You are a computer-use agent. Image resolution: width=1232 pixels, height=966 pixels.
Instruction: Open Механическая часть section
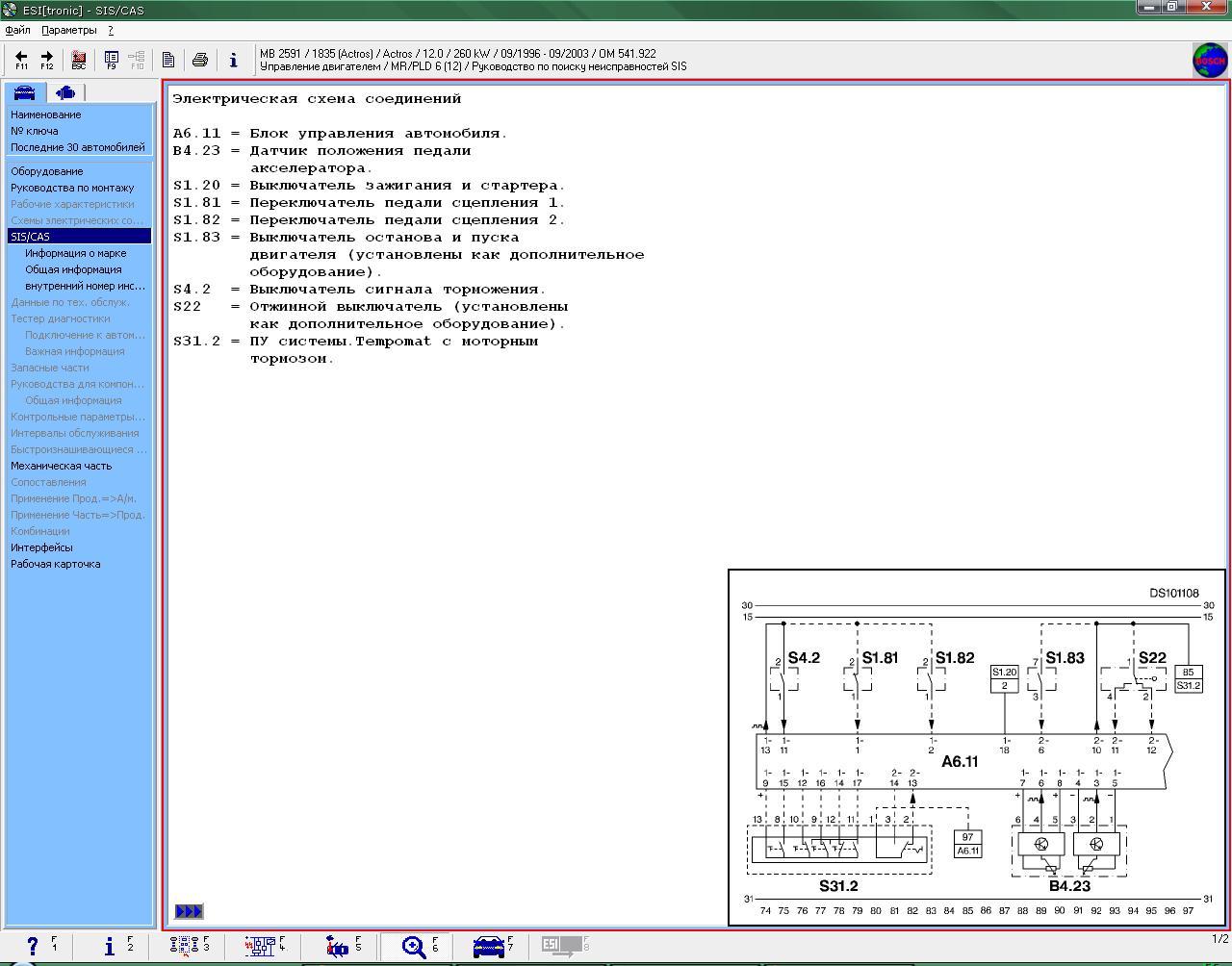[x=62, y=466]
